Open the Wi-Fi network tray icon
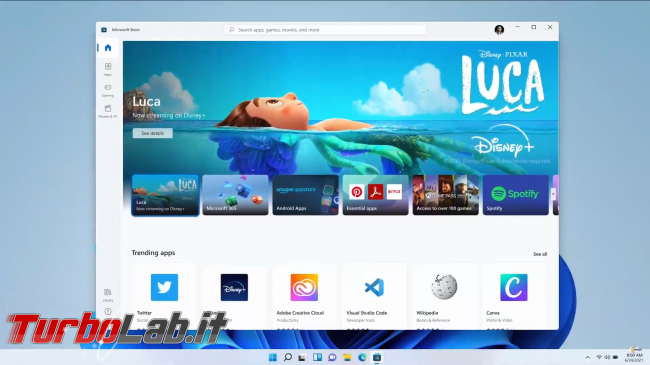This screenshot has width=650, height=365. tap(599, 358)
